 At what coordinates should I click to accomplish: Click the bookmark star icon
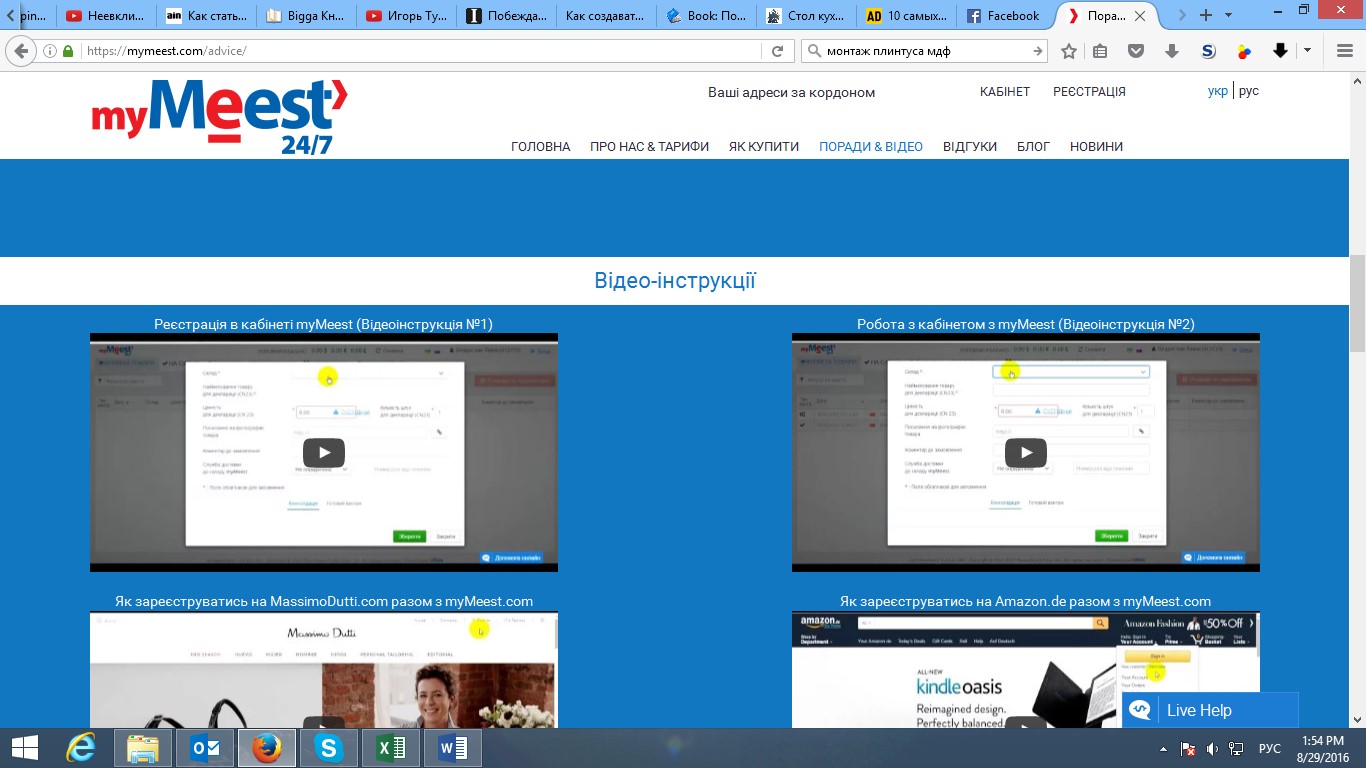pyautogui.click(x=1069, y=51)
